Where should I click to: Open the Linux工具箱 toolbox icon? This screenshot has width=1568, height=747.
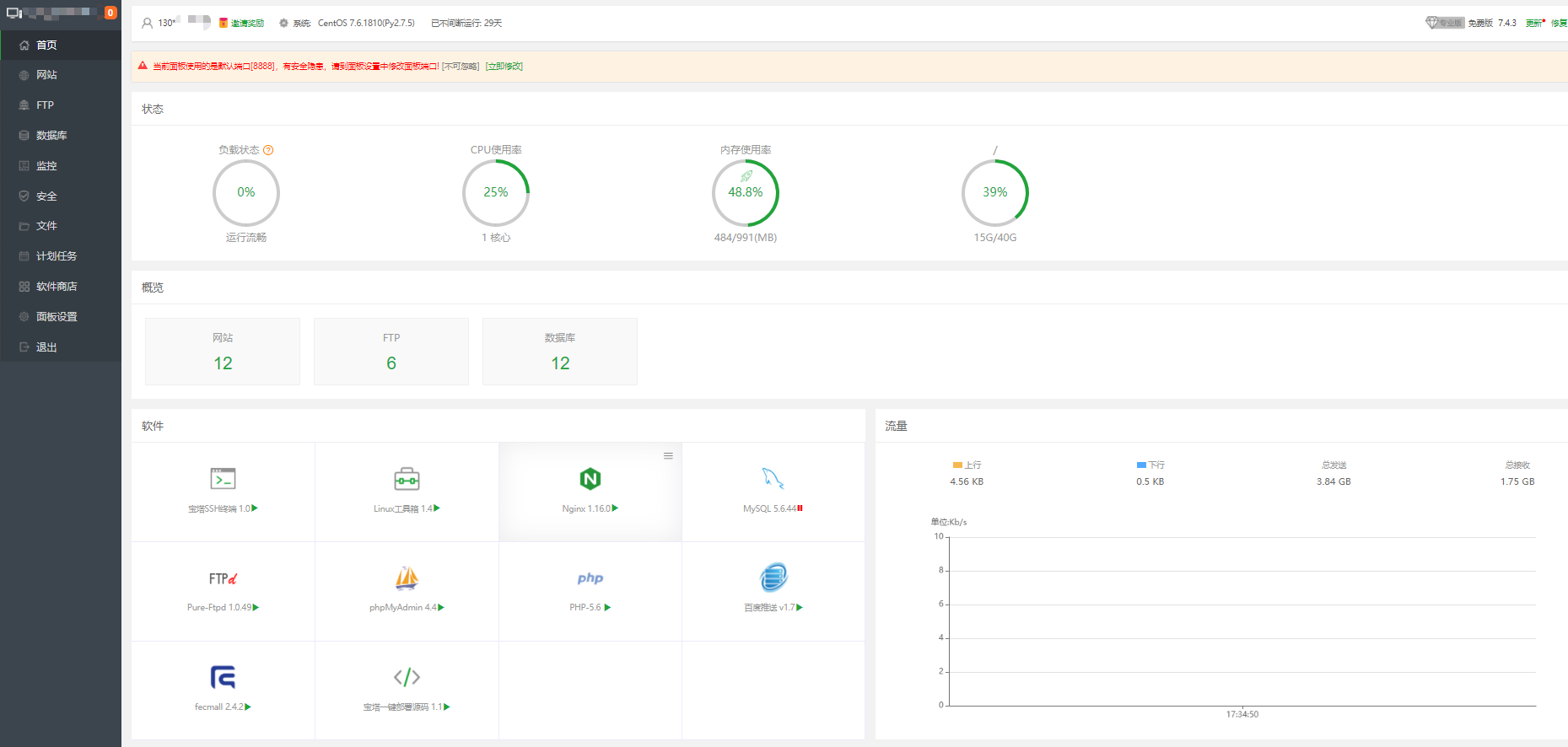tap(407, 479)
